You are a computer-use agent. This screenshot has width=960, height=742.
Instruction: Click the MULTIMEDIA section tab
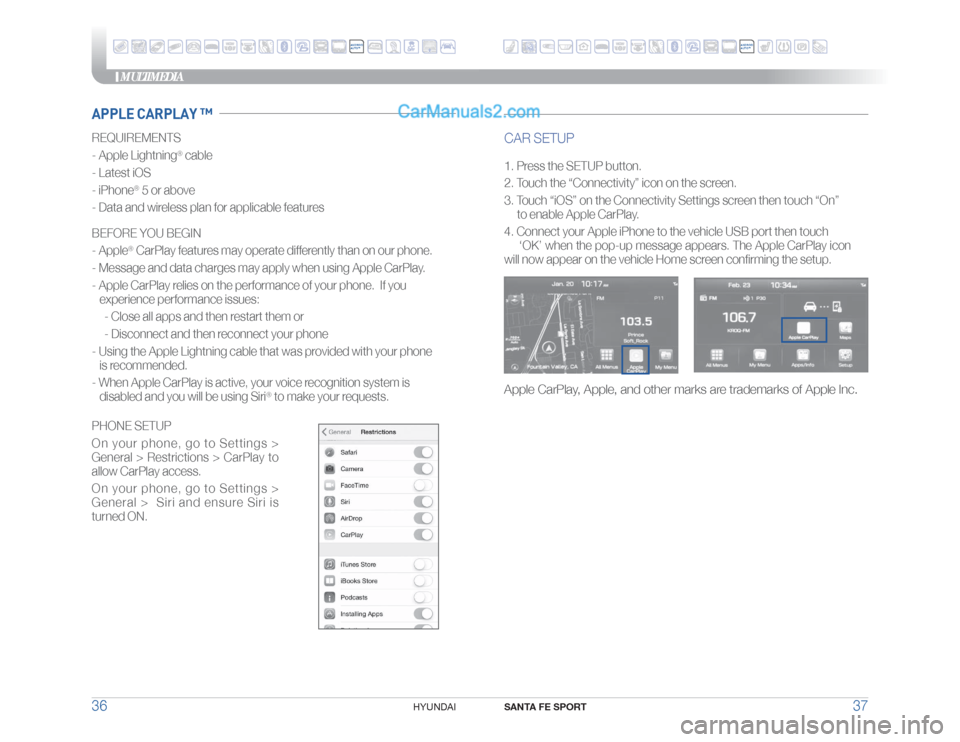(151, 77)
